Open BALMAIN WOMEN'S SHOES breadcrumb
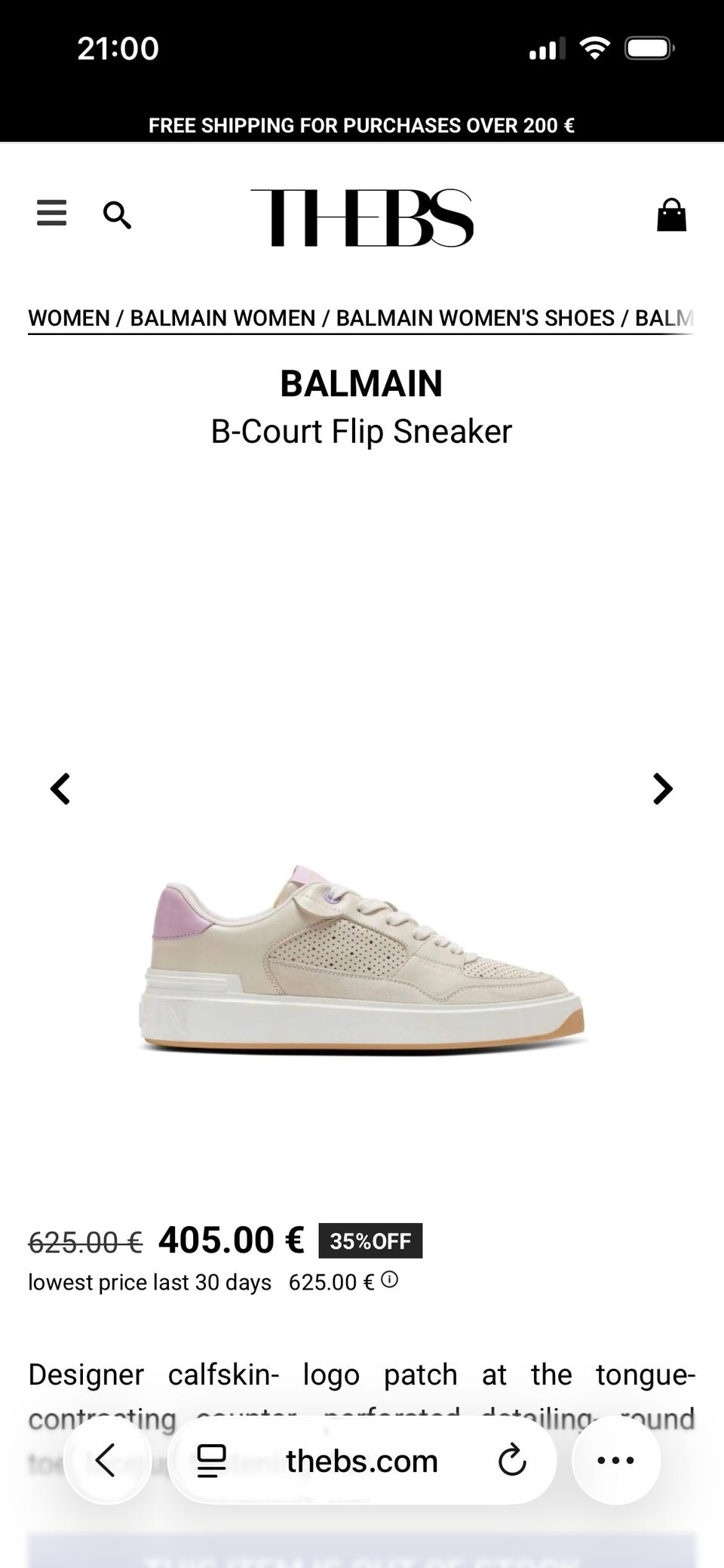 (x=475, y=318)
